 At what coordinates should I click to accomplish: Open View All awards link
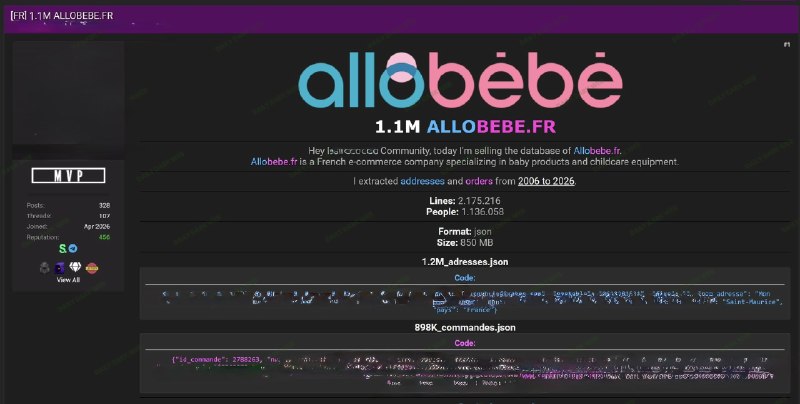point(68,280)
